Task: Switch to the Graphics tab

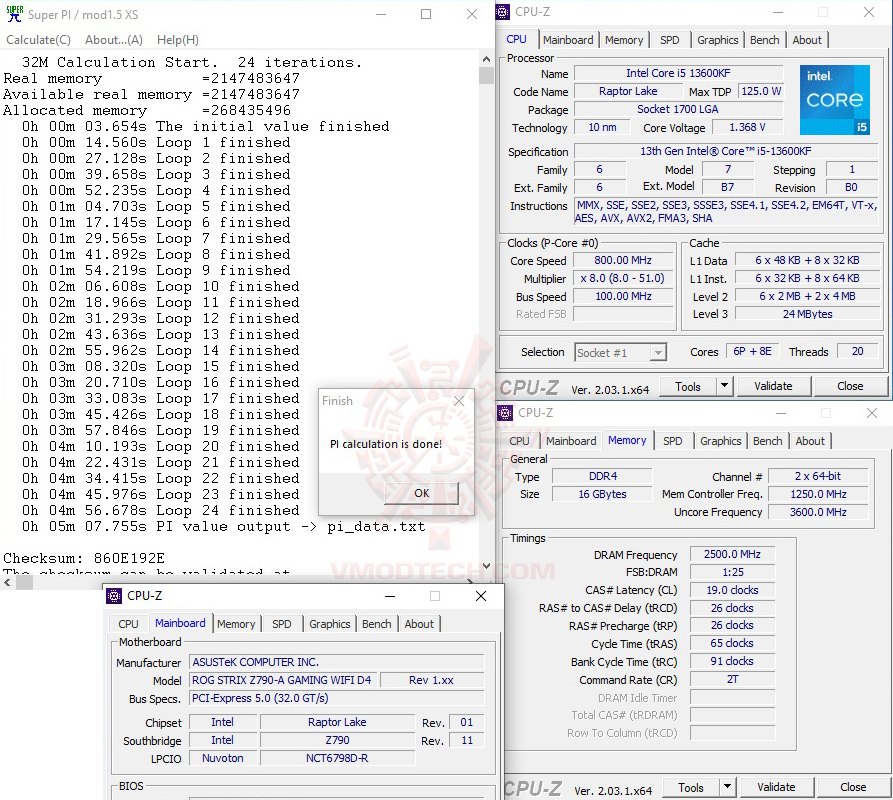Action: [717, 40]
